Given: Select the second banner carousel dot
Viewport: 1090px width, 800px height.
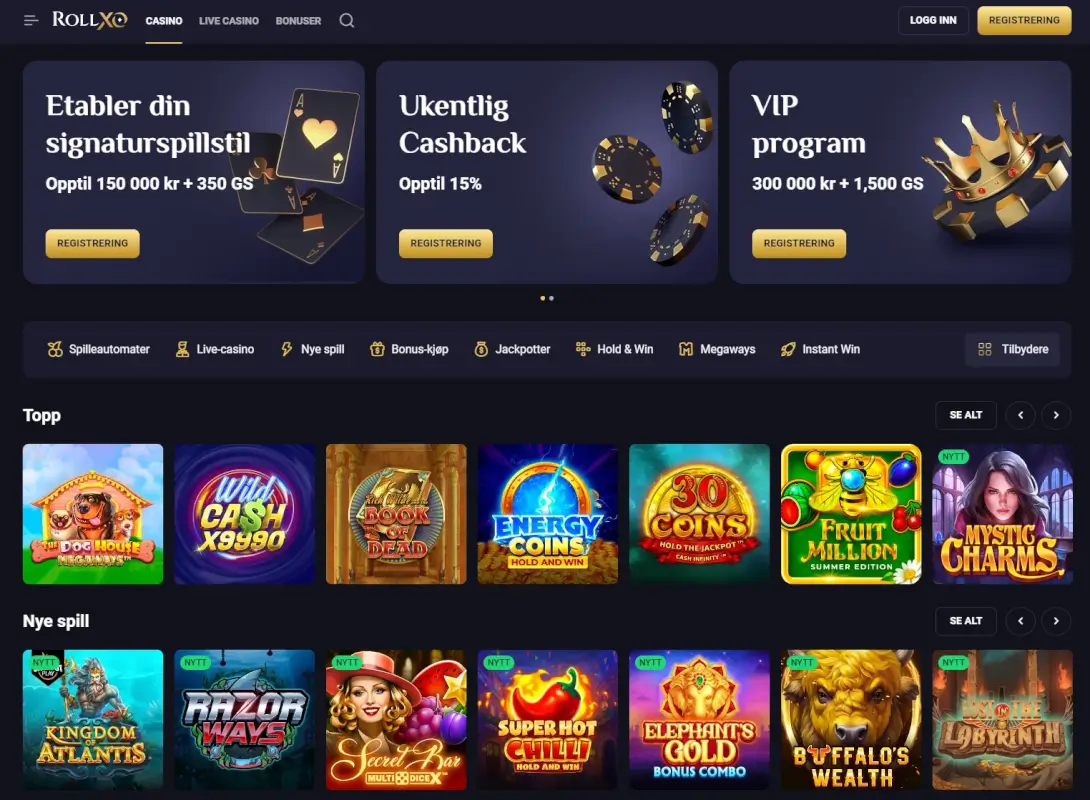Looking at the screenshot, I should coord(551,298).
